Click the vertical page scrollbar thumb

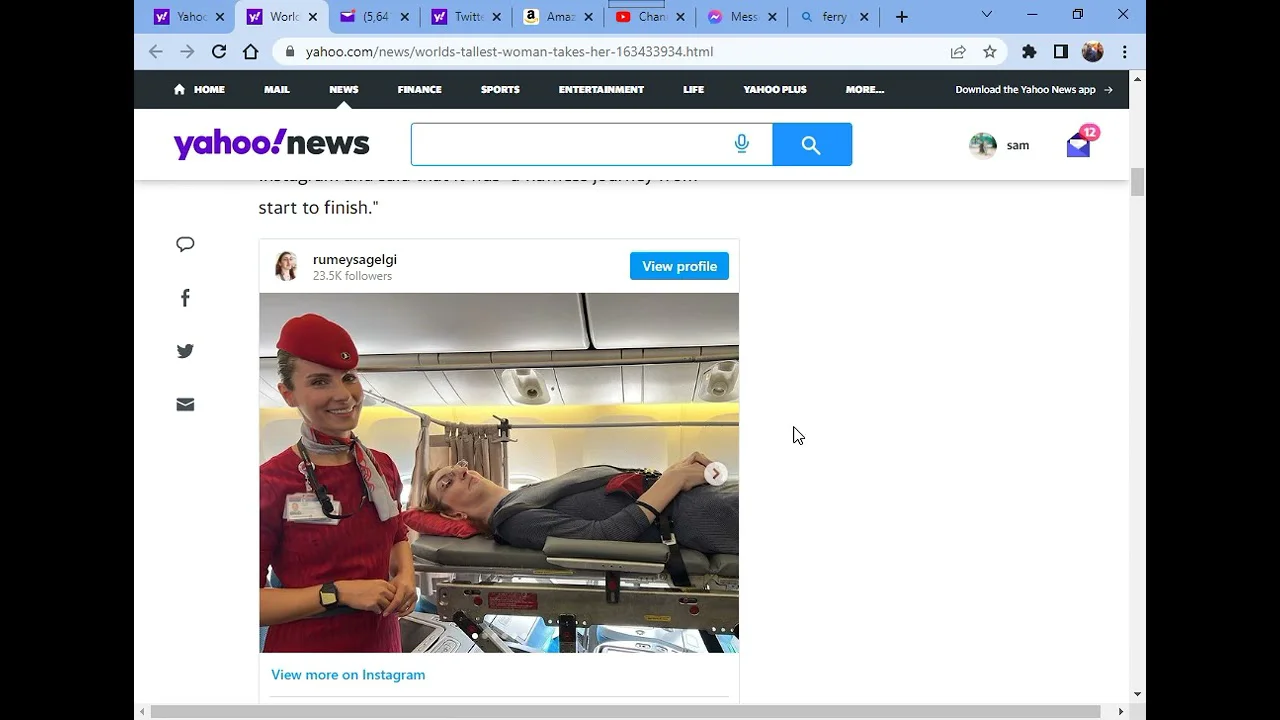click(1137, 183)
